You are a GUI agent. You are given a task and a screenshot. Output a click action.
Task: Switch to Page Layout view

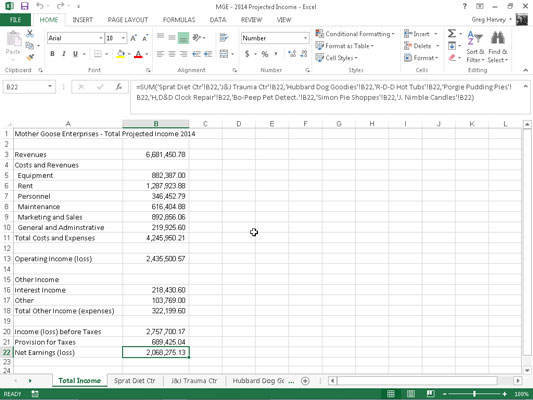point(411,394)
